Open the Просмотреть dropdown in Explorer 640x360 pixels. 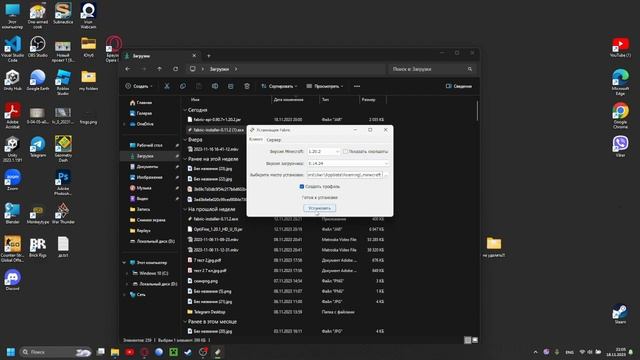coord(324,86)
